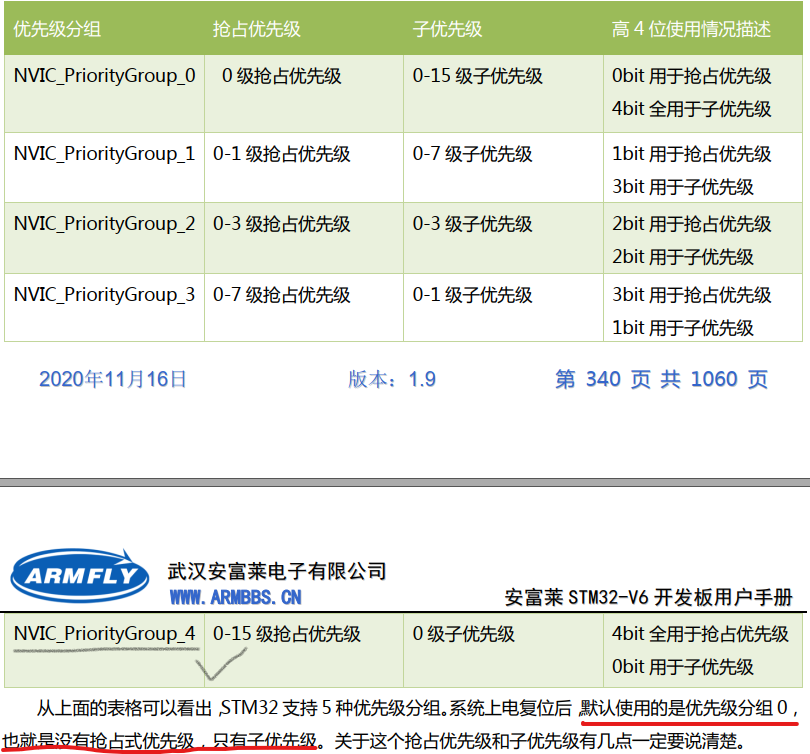Click the company name 武汉安富莱电子有限公司
Image resolution: width=810 pixels, height=754 pixels.
(277, 571)
